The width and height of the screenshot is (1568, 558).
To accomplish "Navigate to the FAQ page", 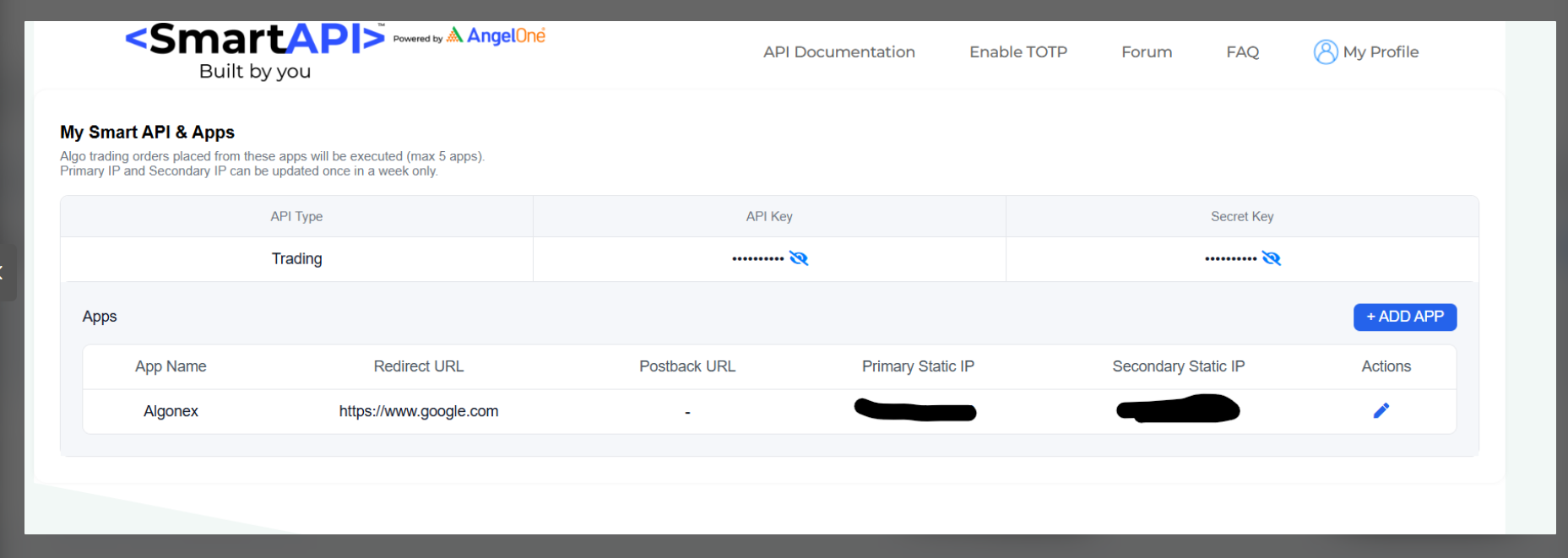I will tap(1242, 52).
